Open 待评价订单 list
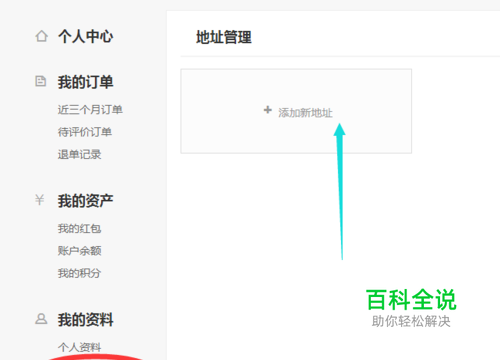This screenshot has width=500, height=360. click(x=85, y=132)
